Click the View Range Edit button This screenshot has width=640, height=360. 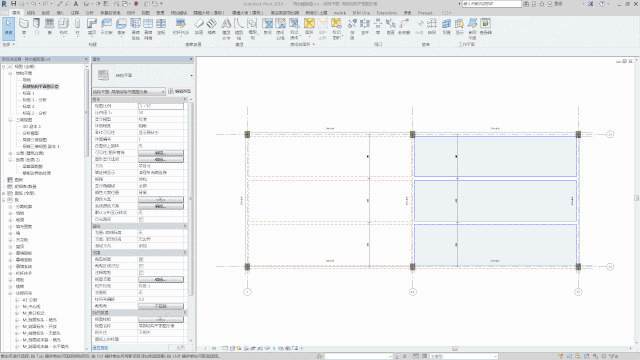tap(161, 279)
